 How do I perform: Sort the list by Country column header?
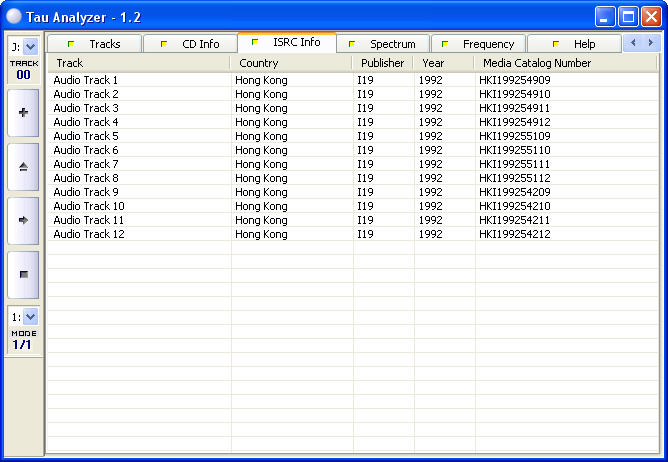tap(291, 63)
